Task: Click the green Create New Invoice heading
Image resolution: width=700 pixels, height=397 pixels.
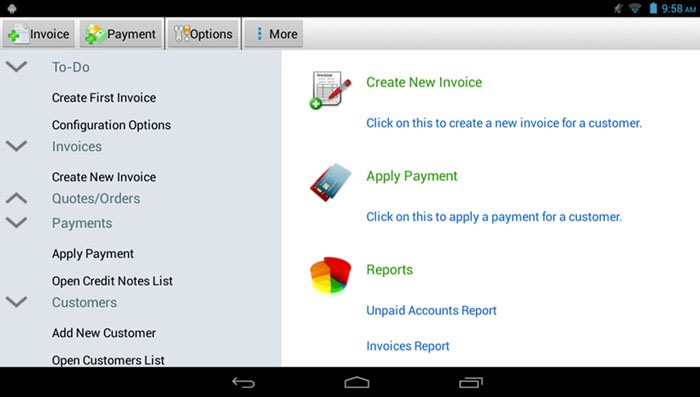Action: [424, 82]
